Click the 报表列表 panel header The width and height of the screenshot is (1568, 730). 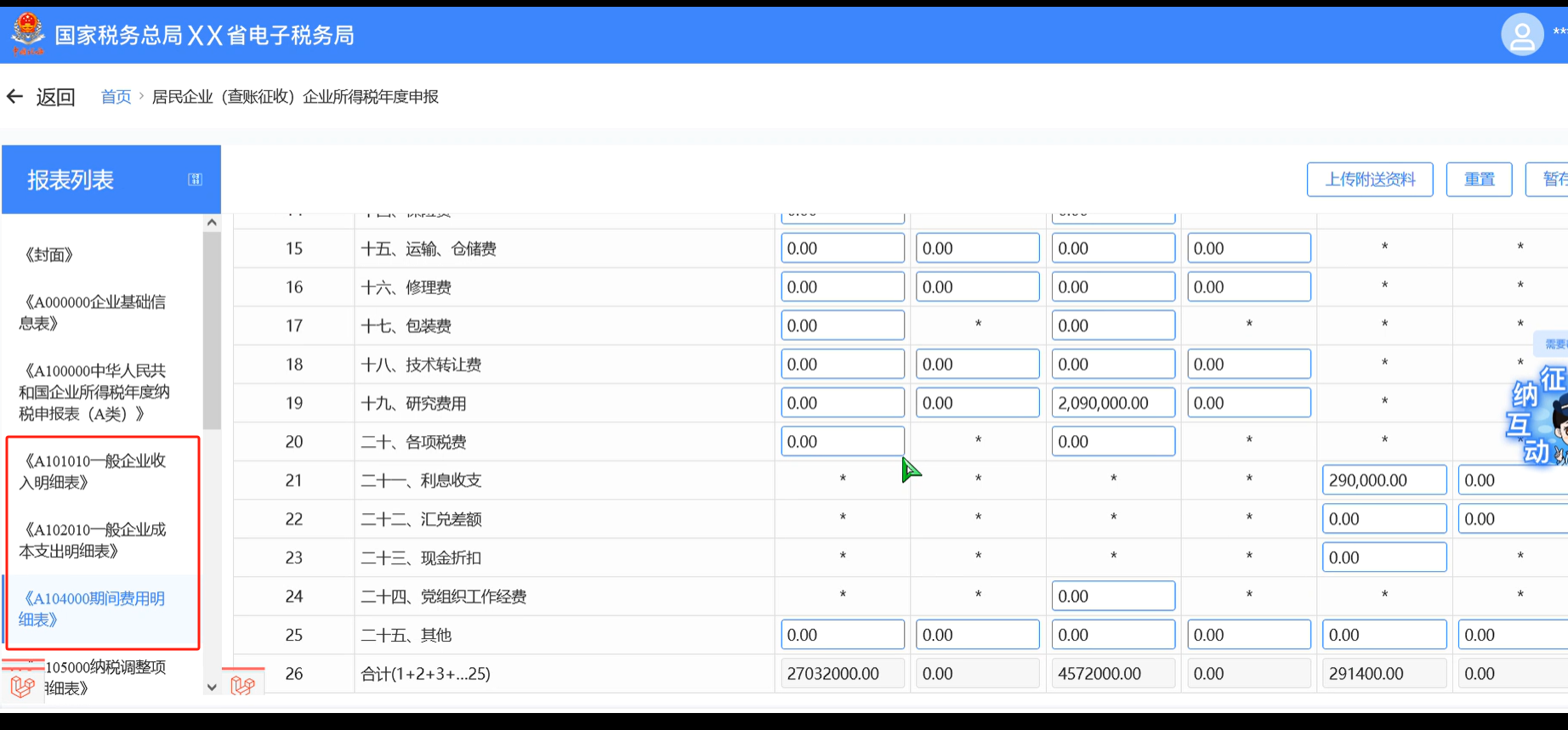(111, 179)
